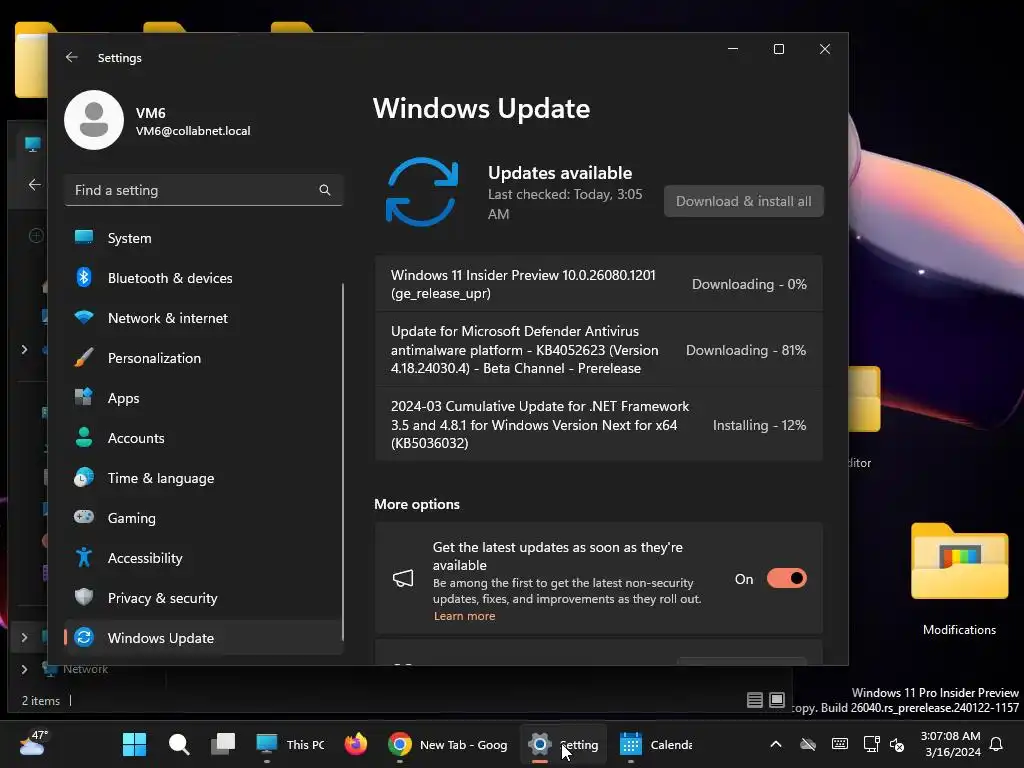Open the weather widget showing 47°
This screenshot has height=768, width=1024.
point(33,744)
